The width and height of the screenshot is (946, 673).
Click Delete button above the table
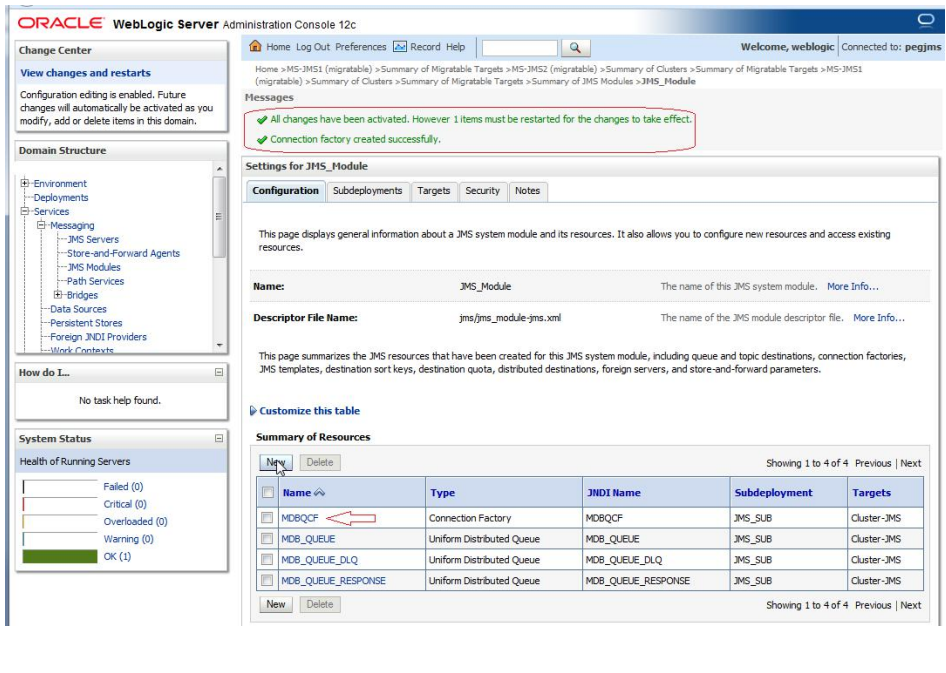coord(320,463)
